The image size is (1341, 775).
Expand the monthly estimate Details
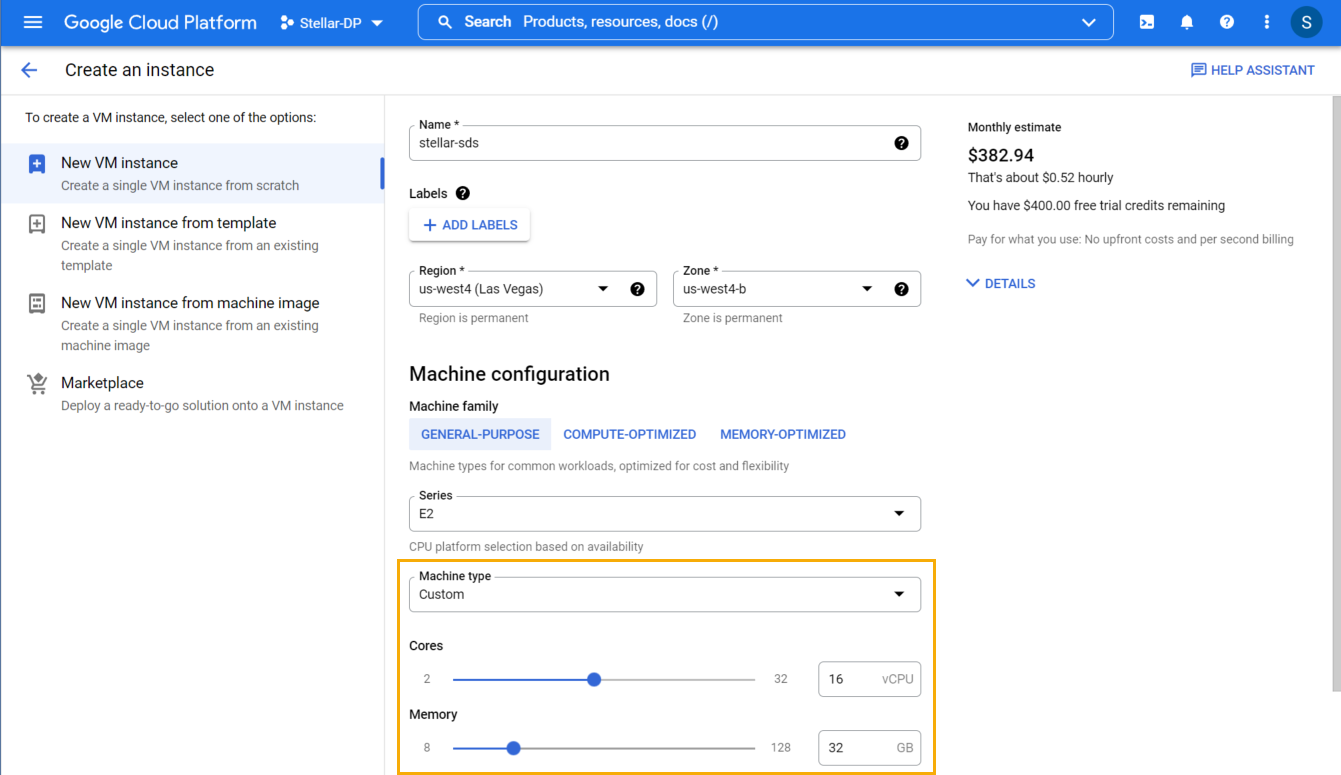[1000, 283]
